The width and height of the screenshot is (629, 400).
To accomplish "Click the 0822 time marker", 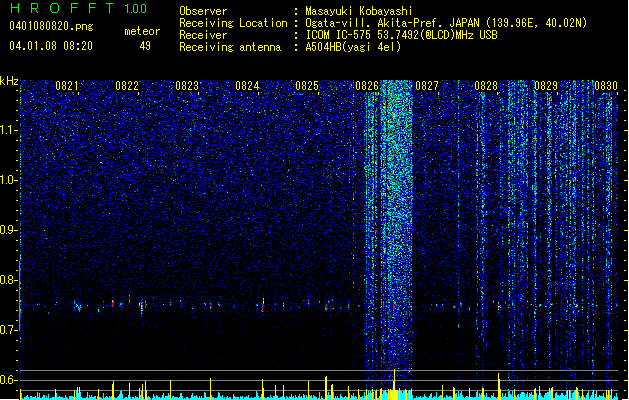I will coord(127,86).
